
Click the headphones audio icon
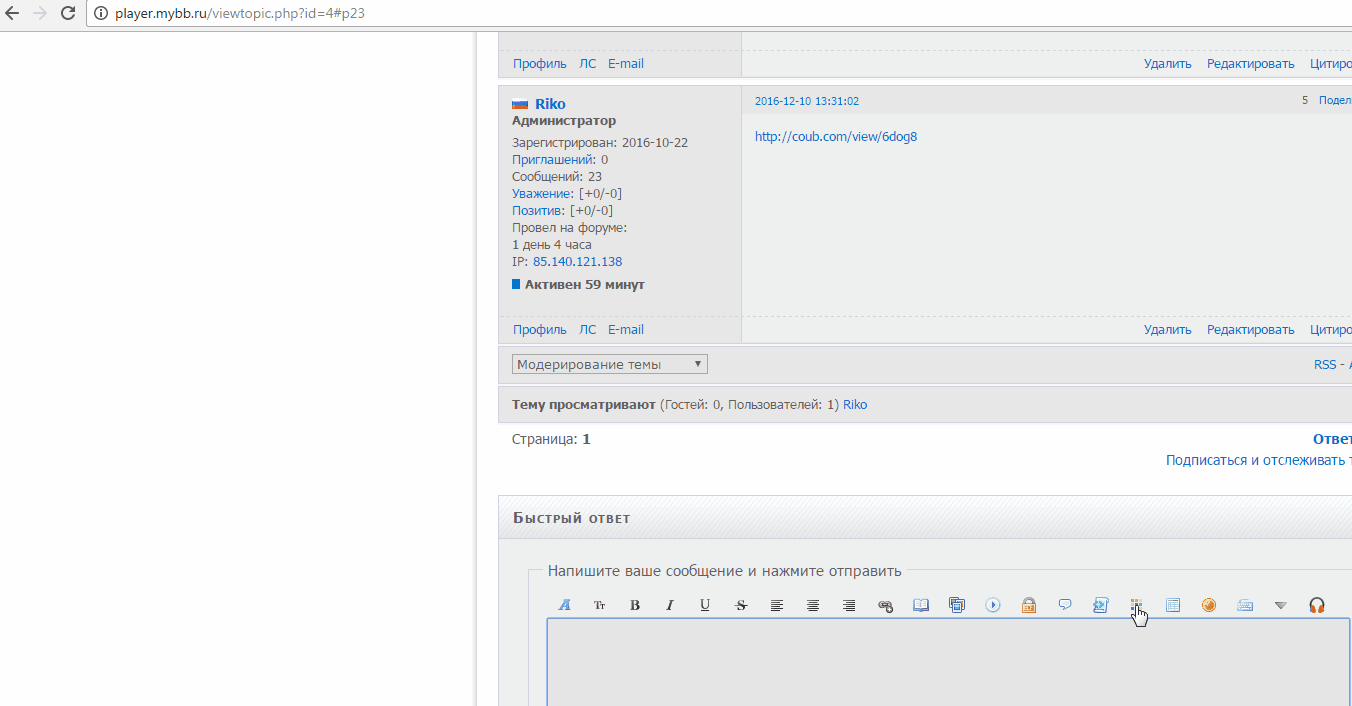(1317, 605)
